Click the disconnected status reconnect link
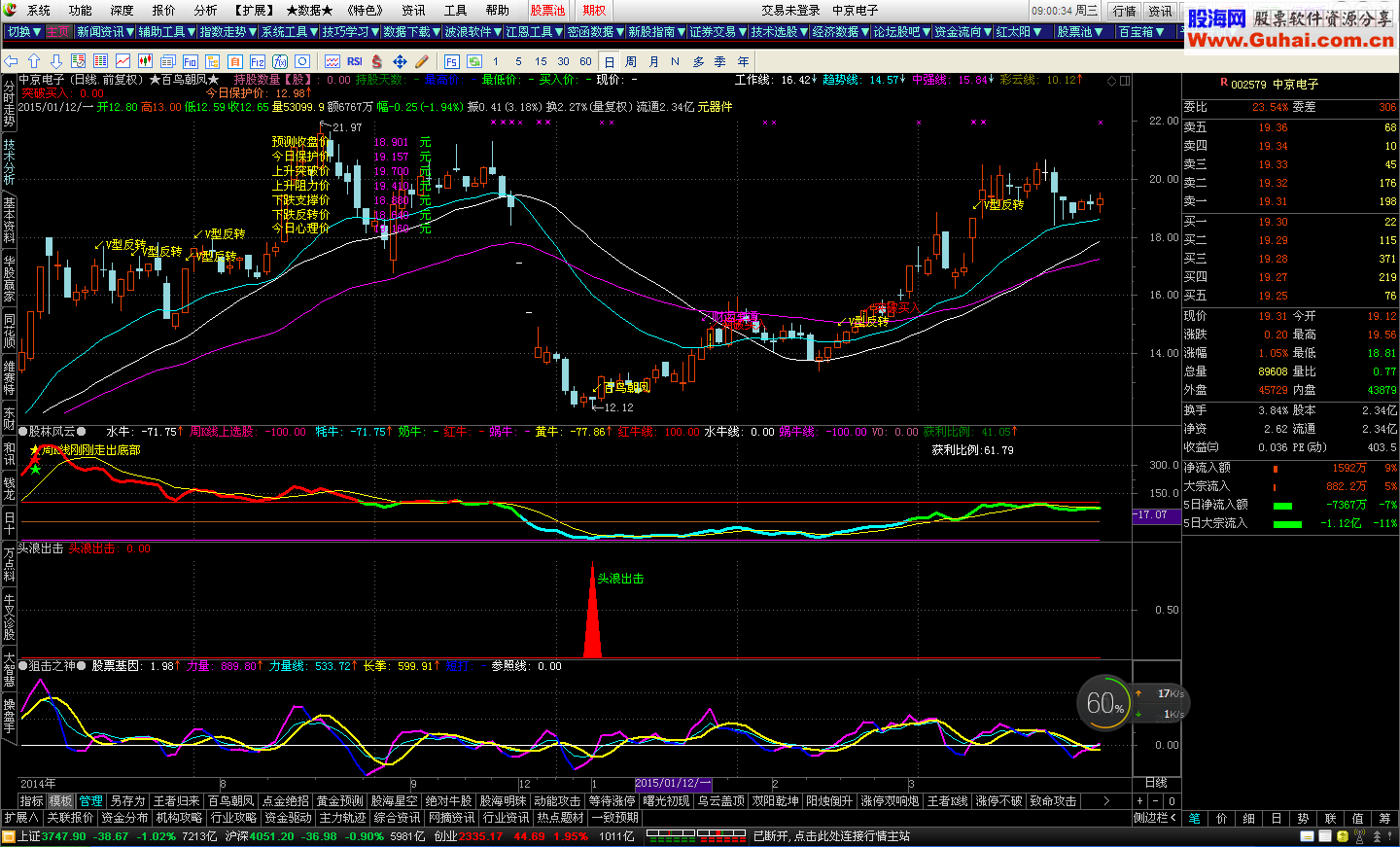1400x847 pixels. tap(831, 836)
